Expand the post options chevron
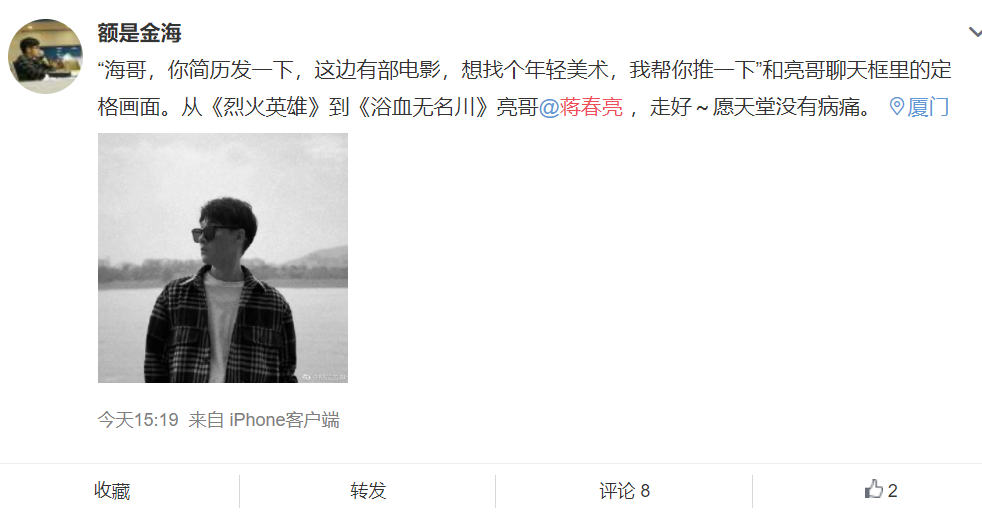This screenshot has height=517, width=982. click(x=974, y=31)
